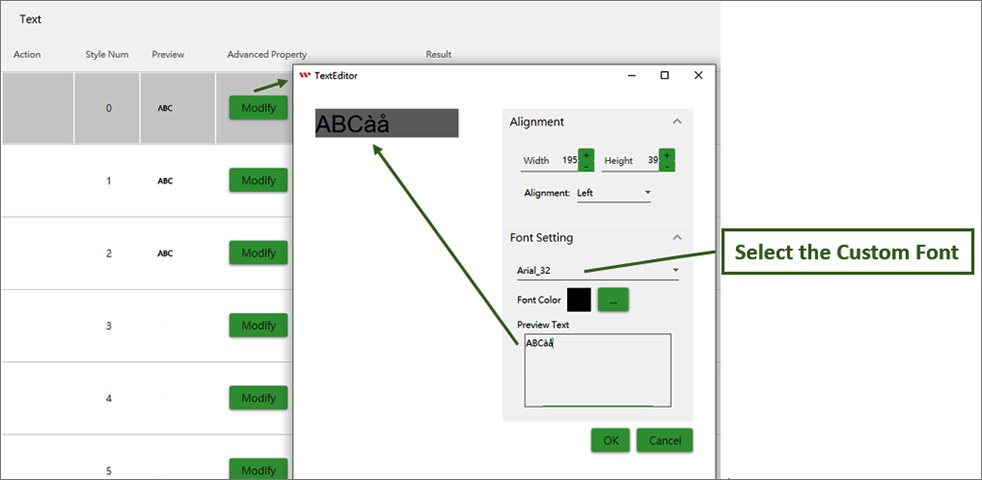Click the Text section heading

tap(30, 19)
